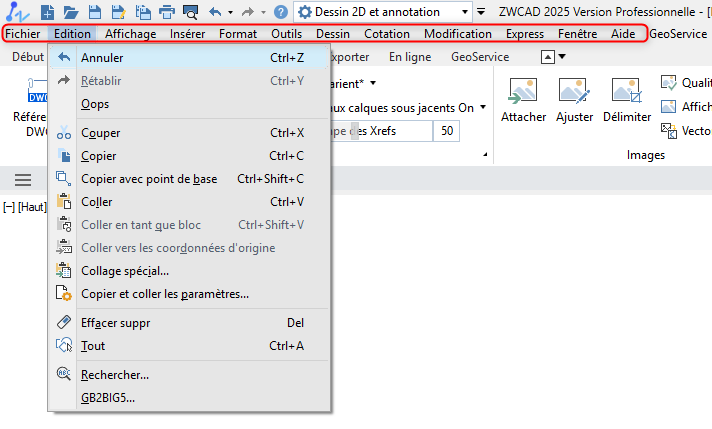Click the Xrefs fade value field showing 50
This screenshot has width=712, height=429.
point(446,131)
